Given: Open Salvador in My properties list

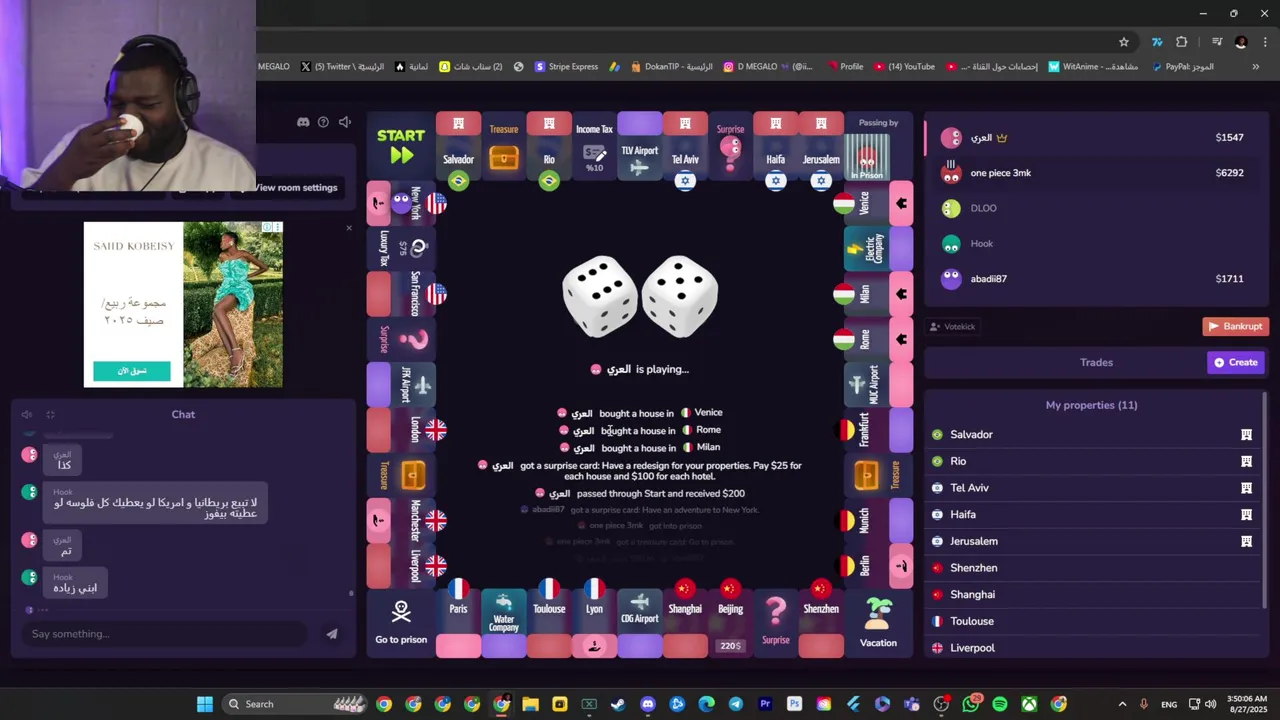Looking at the screenshot, I should tap(1091, 434).
